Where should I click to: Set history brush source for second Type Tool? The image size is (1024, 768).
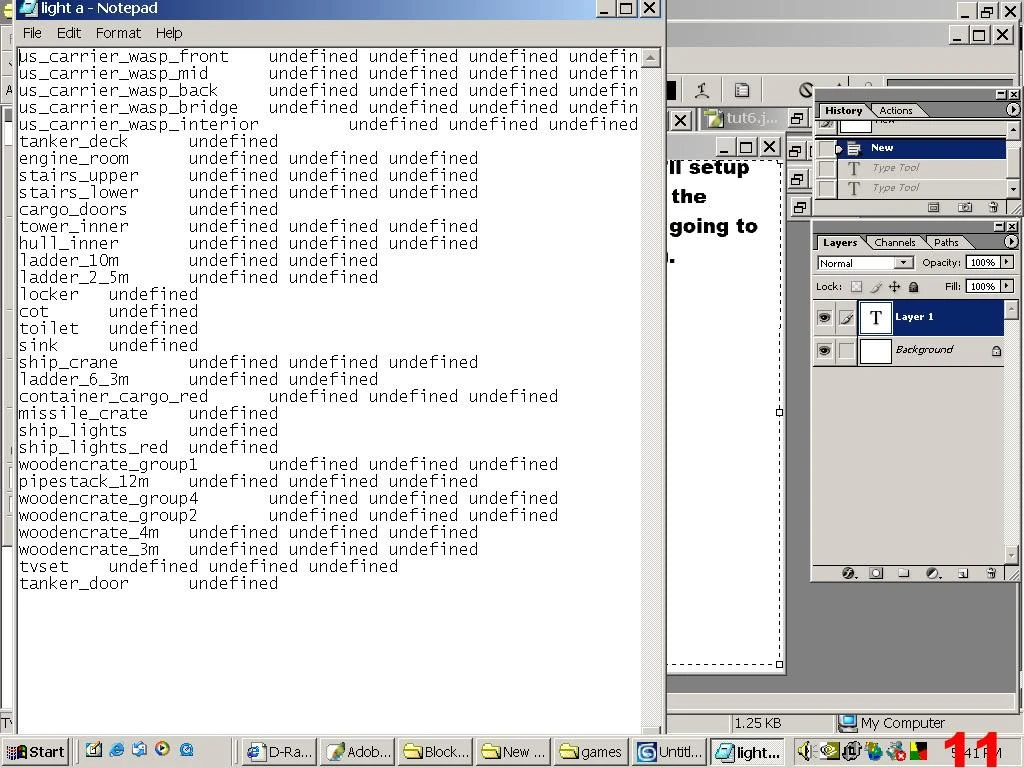tap(826, 188)
